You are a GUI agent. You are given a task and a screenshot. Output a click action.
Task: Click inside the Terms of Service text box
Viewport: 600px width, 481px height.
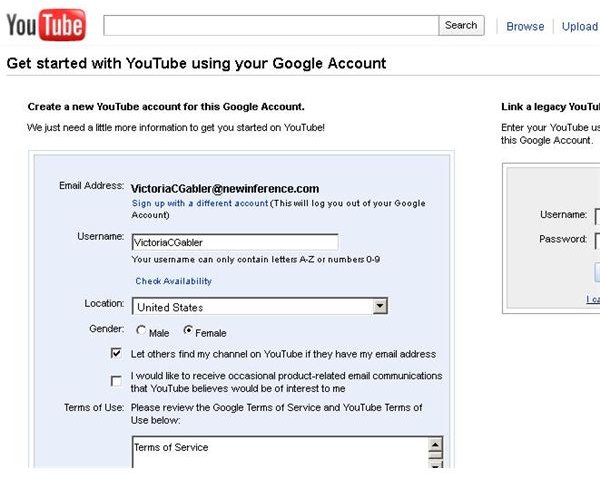coord(280,452)
